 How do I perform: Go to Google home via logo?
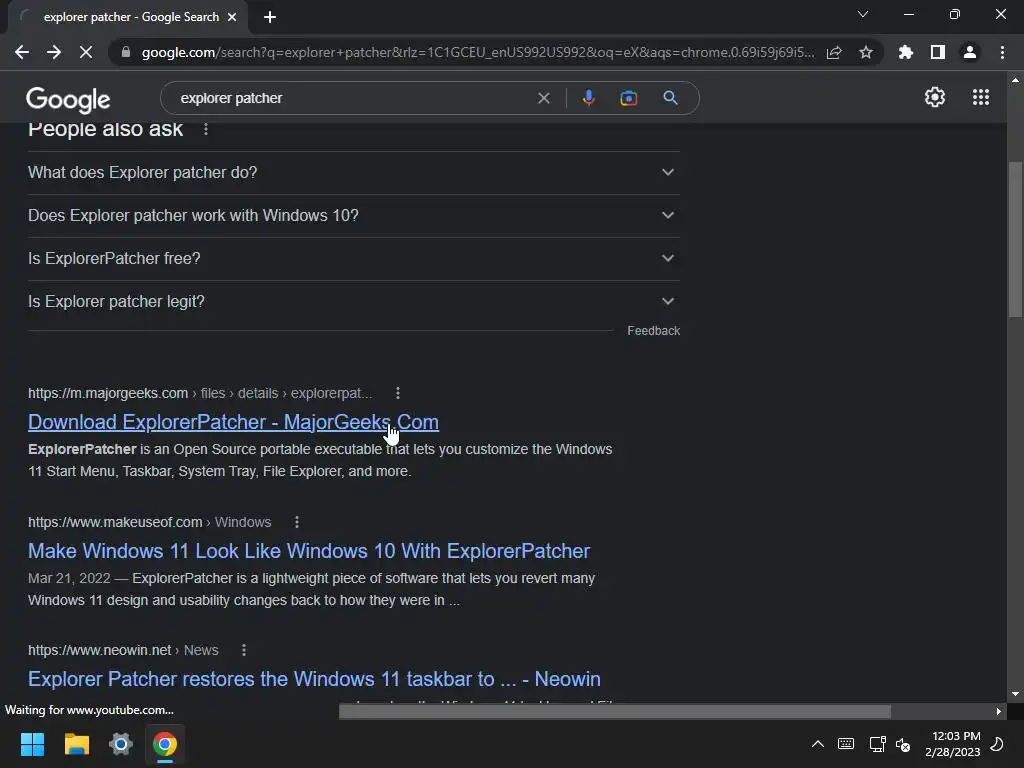coord(68,99)
